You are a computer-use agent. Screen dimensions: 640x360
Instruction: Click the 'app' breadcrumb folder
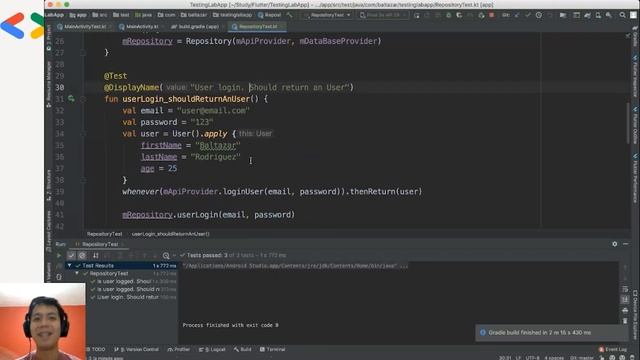click(78, 15)
